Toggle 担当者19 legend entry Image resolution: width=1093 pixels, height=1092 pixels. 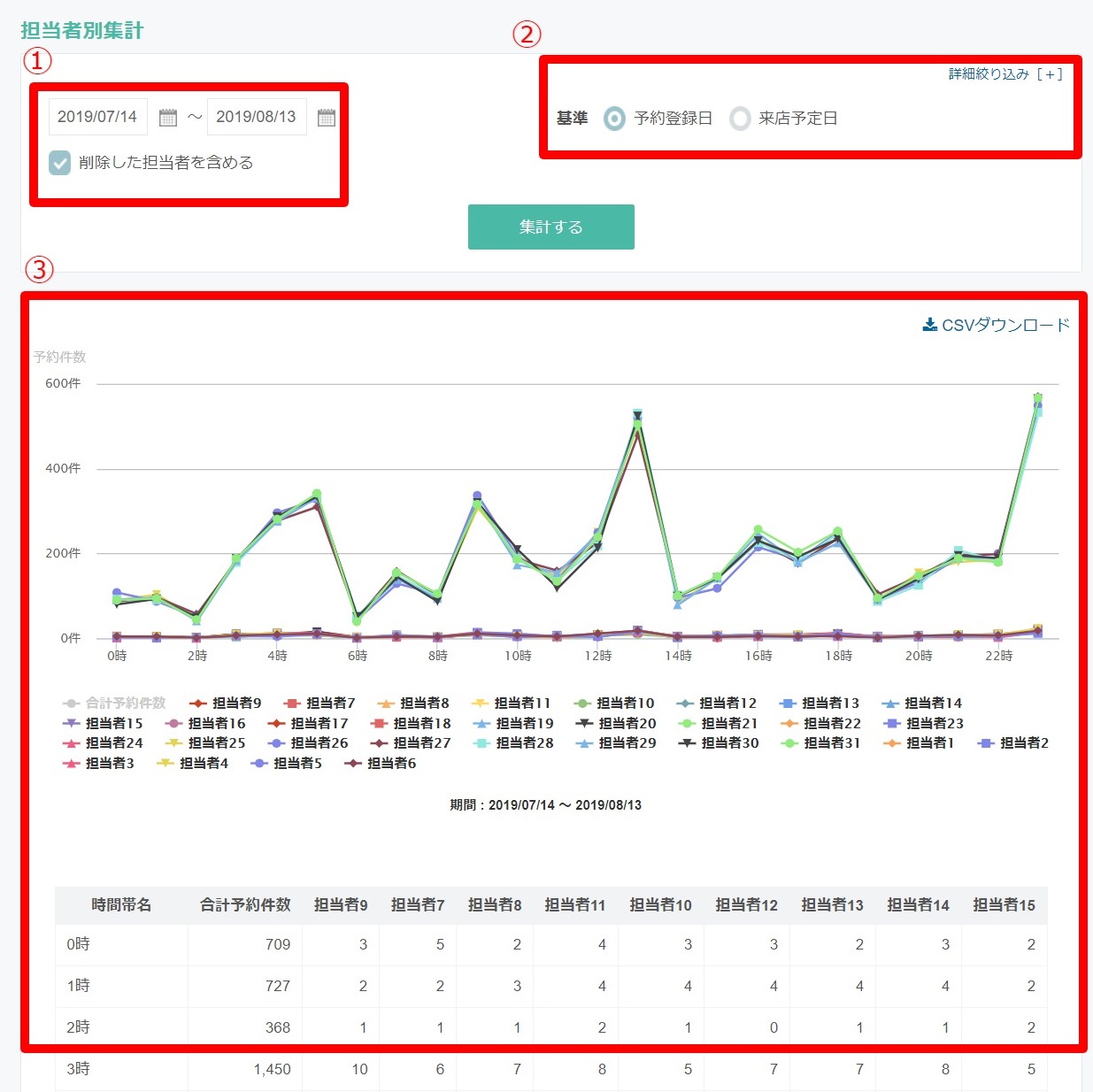513,723
